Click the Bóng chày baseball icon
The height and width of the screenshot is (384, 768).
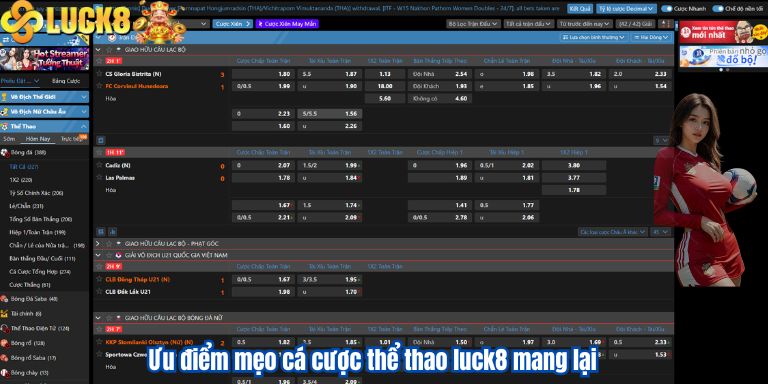4,373
